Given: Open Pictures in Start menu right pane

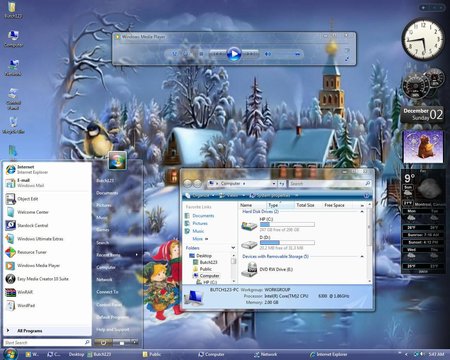Looking at the screenshot, I should click(x=104, y=205).
